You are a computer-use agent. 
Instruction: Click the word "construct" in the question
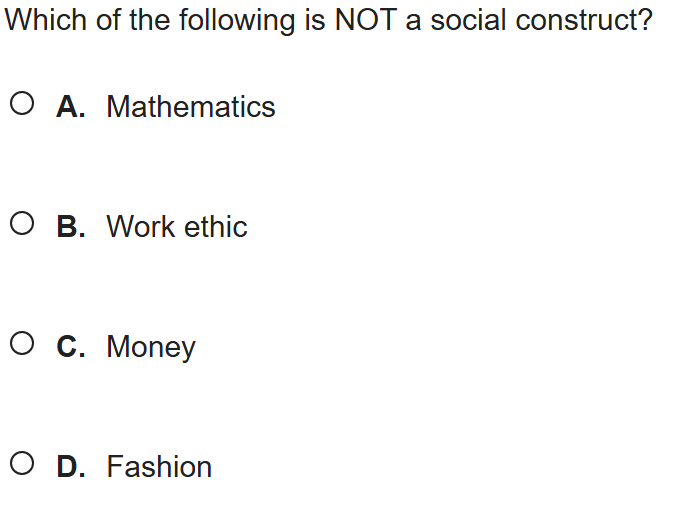click(x=574, y=21)
